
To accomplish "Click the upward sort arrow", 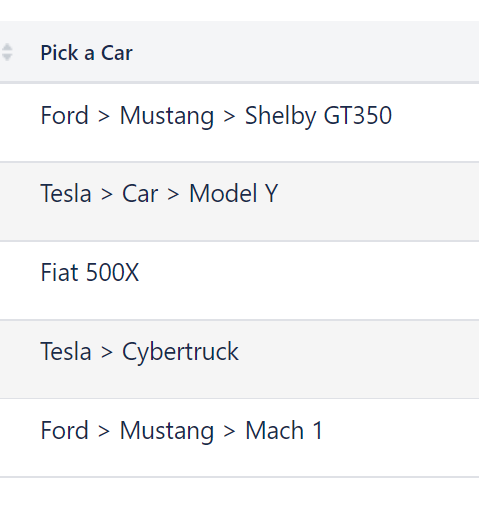I will click(x=7, y=47).
